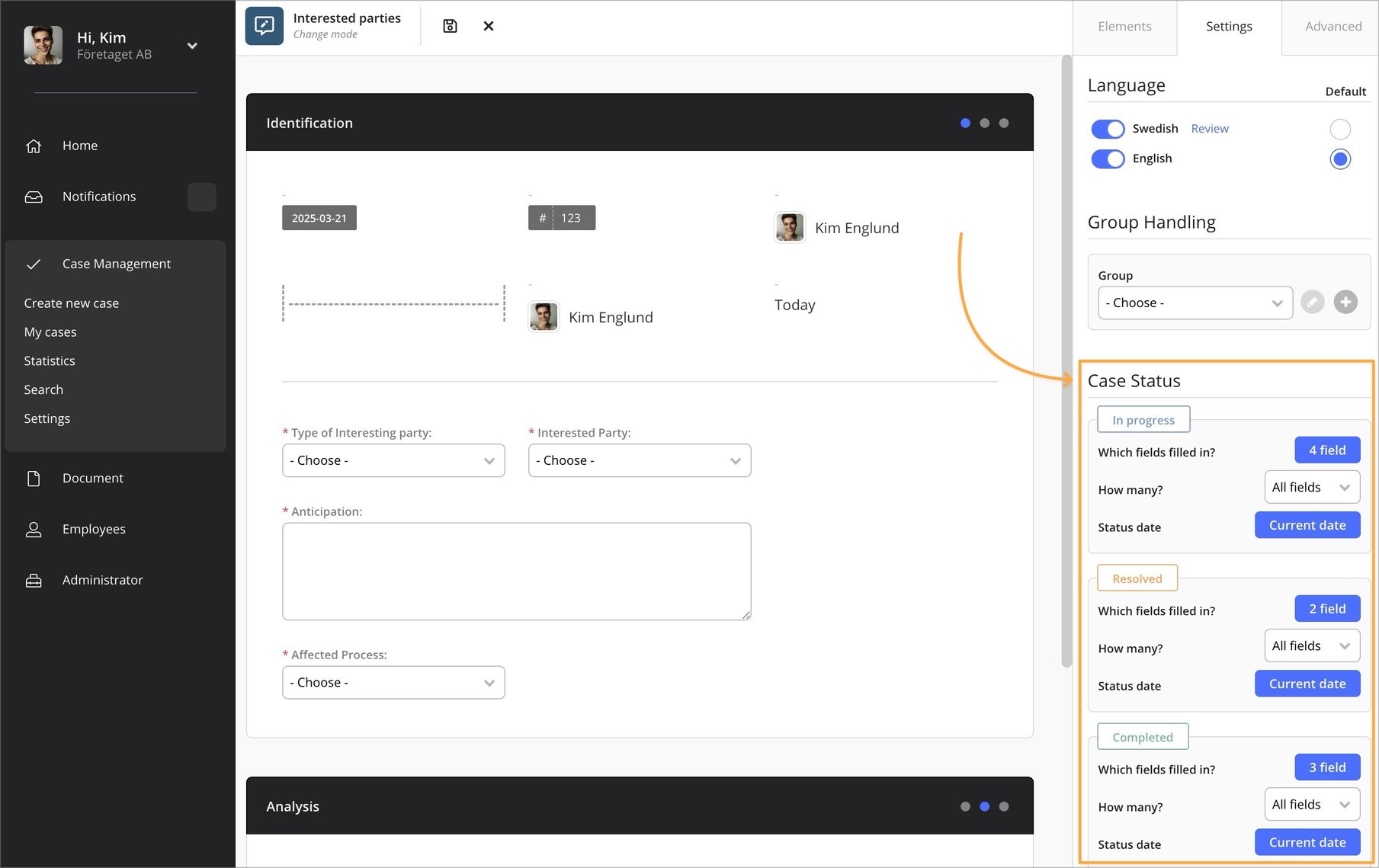Image resolution: width=1379 pixels, height=868 pixels.
Task: Click In progress Current date button
Action: (1307, 525)
